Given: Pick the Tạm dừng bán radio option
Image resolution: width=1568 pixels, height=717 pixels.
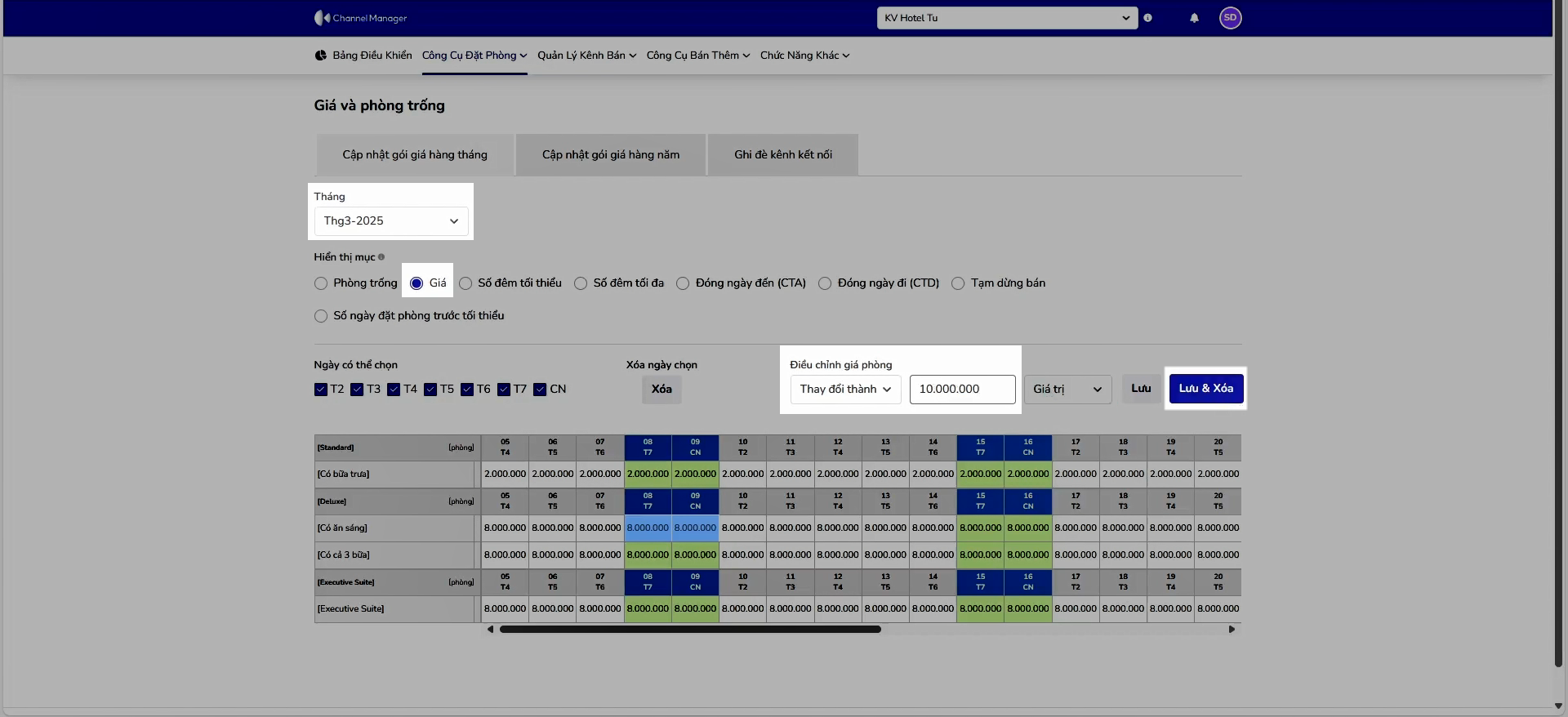Looking at the screenshot, I should [x=958, y=283].
